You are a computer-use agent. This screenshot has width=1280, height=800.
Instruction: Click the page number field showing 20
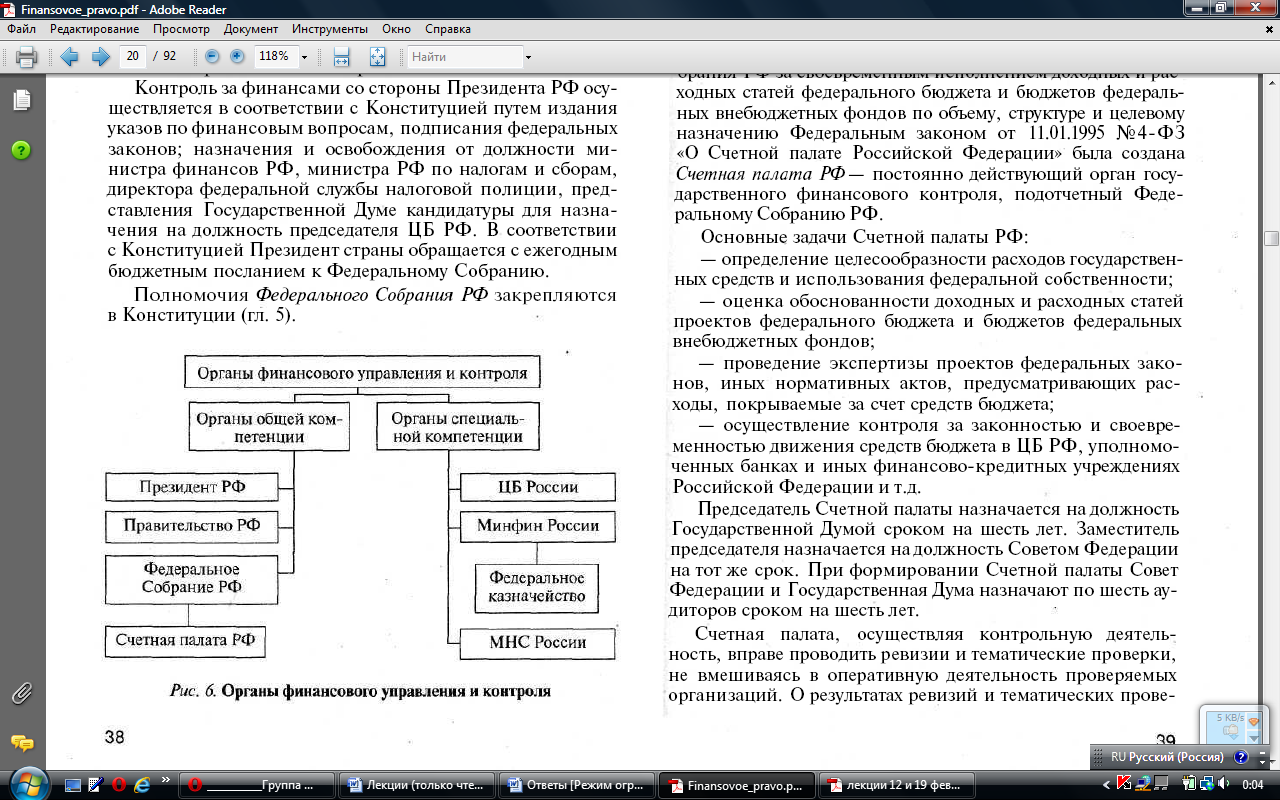point(132,57)
